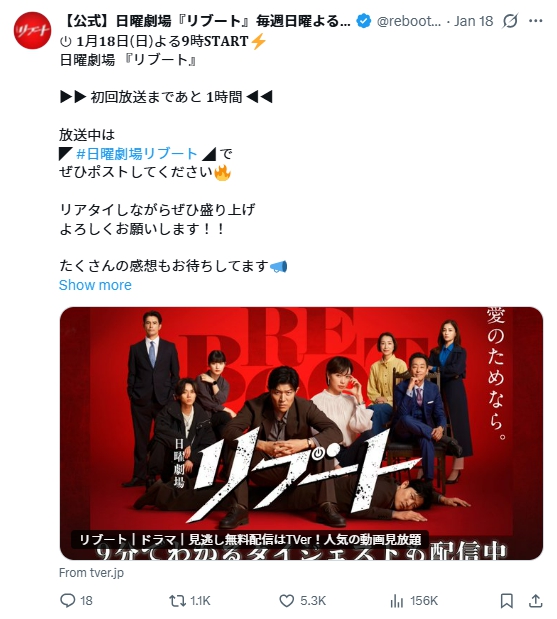This screenshot has width=557, height=619.
Task: Toggle repost via the 1.1K count
Action: tap(200, 601)
